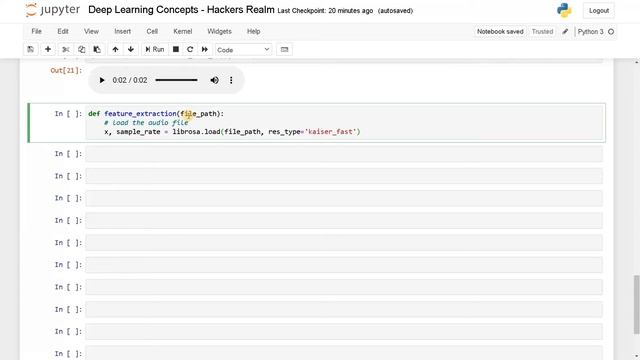Open the File menu
The height and width of the screenshot is (360, 640).
coord(36,31)
